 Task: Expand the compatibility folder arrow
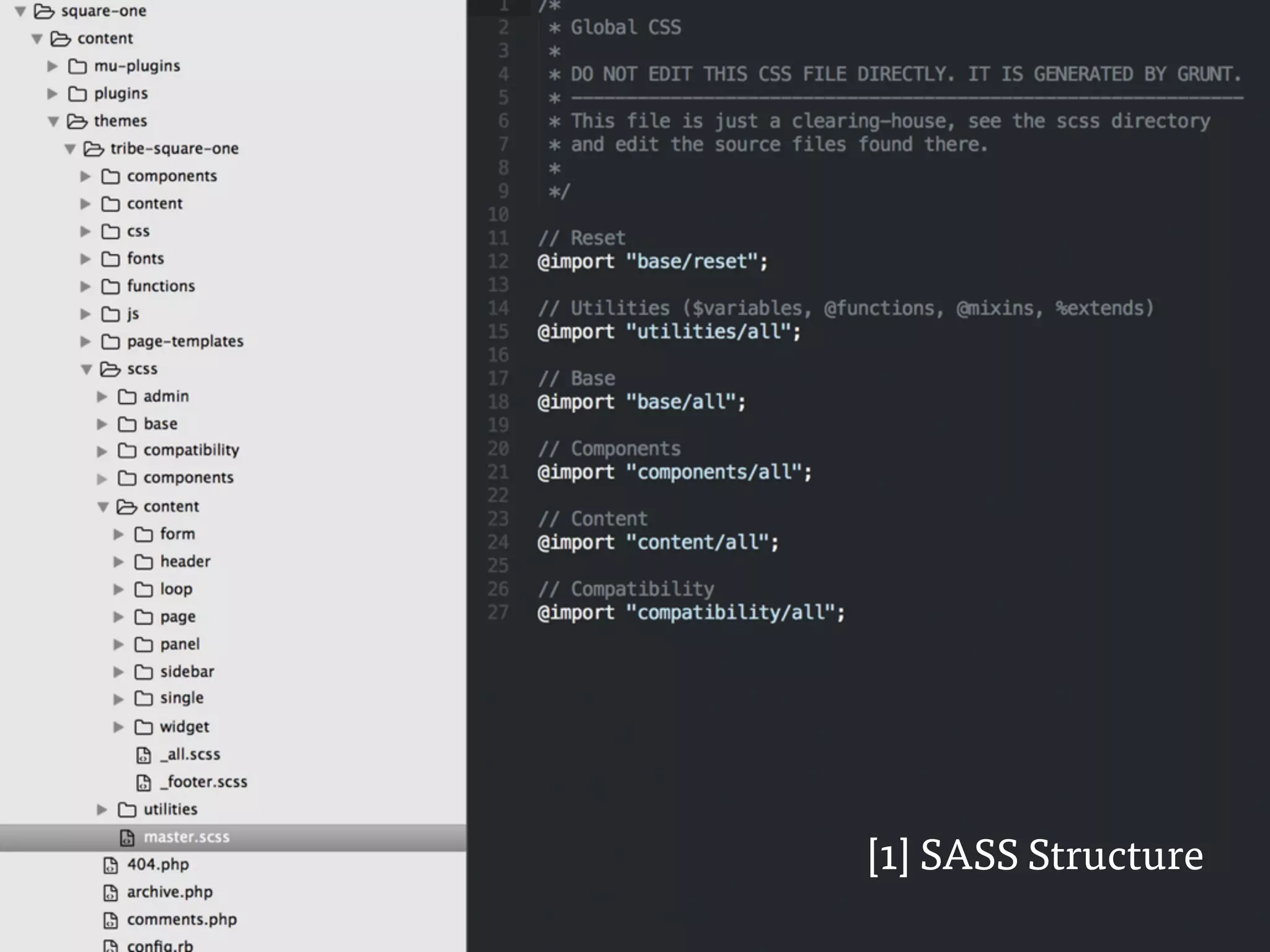102,452
